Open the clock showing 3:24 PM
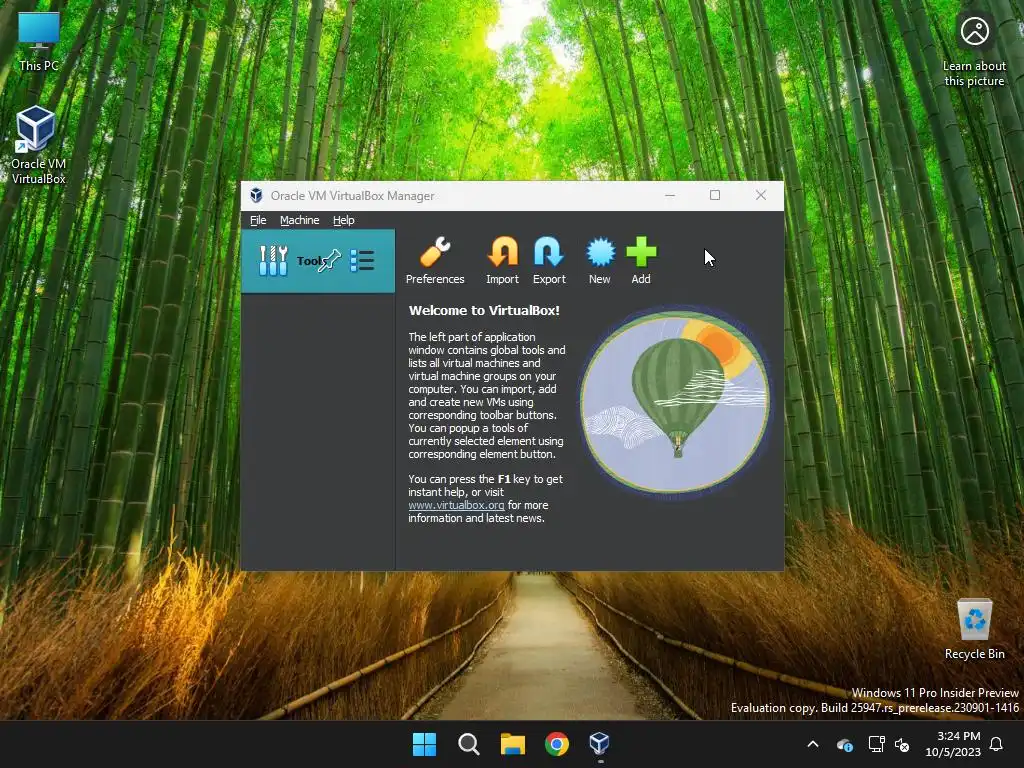 (x=953, y=744)
